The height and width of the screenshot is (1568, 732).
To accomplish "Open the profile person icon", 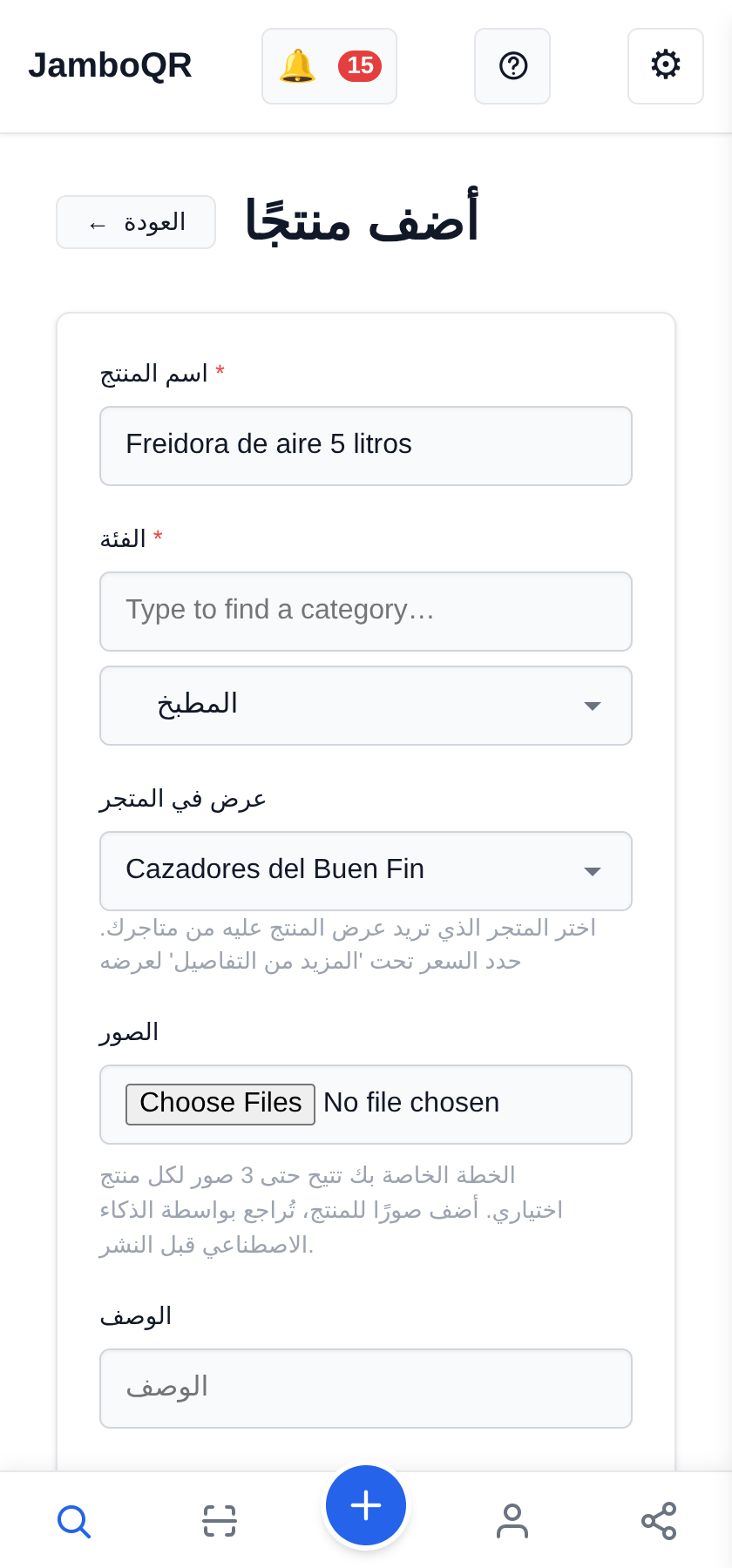I will tap(512, 1521).
